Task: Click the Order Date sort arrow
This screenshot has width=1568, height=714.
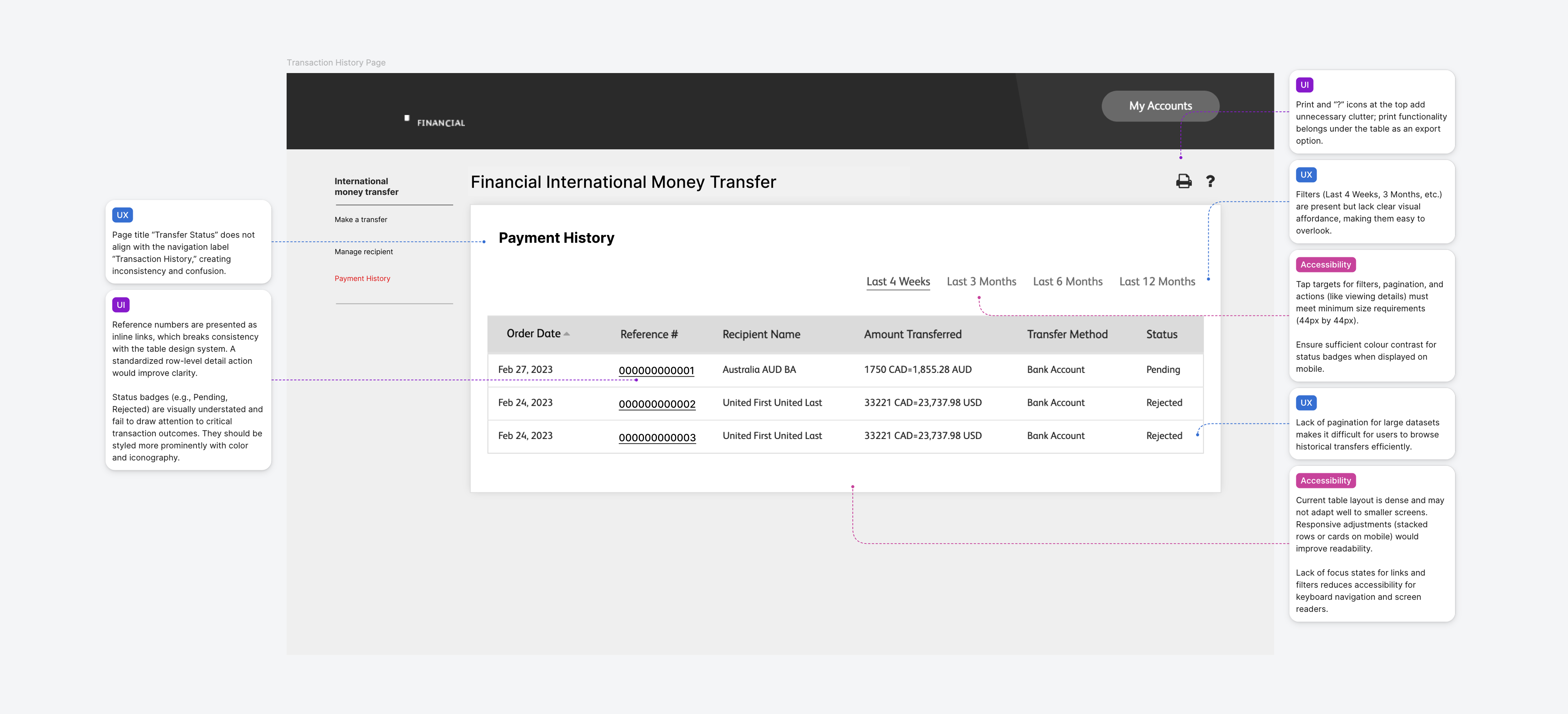Action: point(567,333)
